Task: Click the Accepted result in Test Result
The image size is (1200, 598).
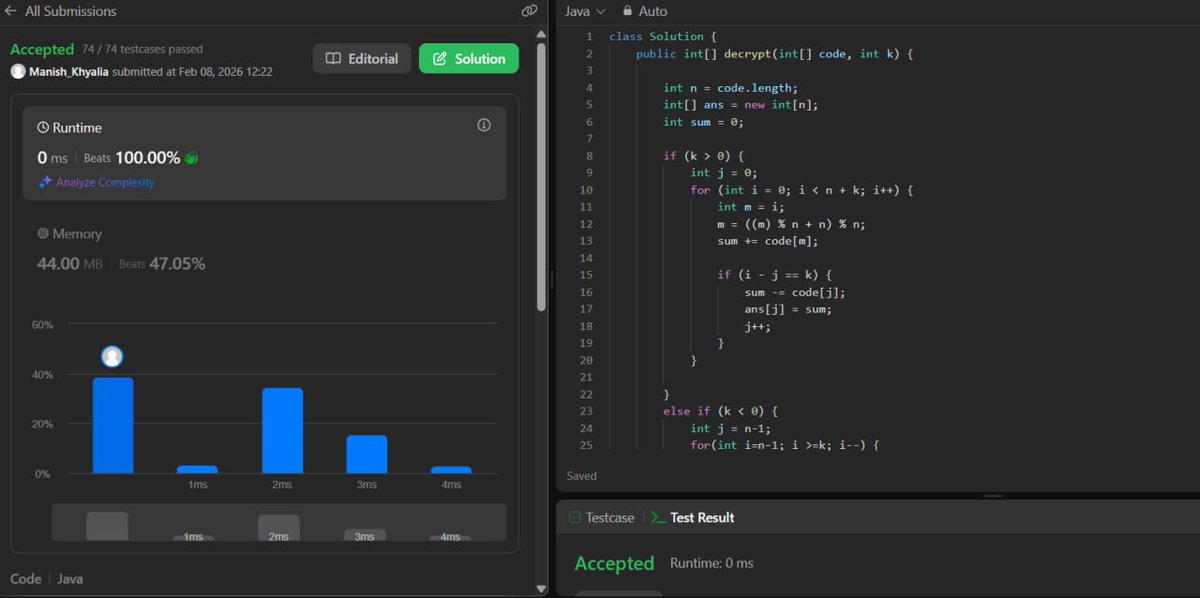Action: 614,563
